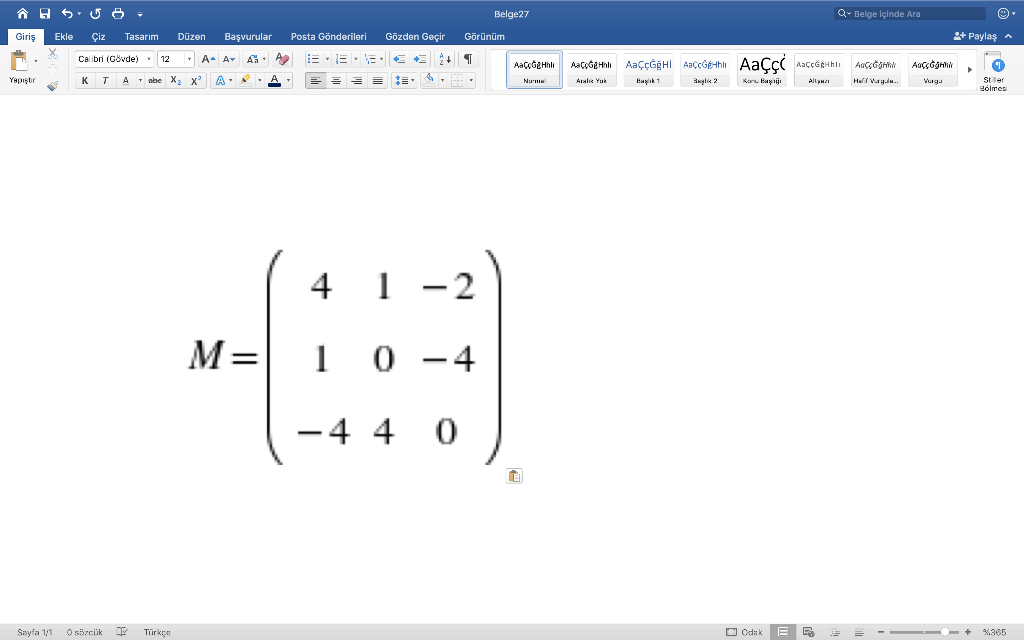1024x640 pixels.
Task: Apply strikethrough formatting
Action: pyautogui.click(x=155, y=80)
